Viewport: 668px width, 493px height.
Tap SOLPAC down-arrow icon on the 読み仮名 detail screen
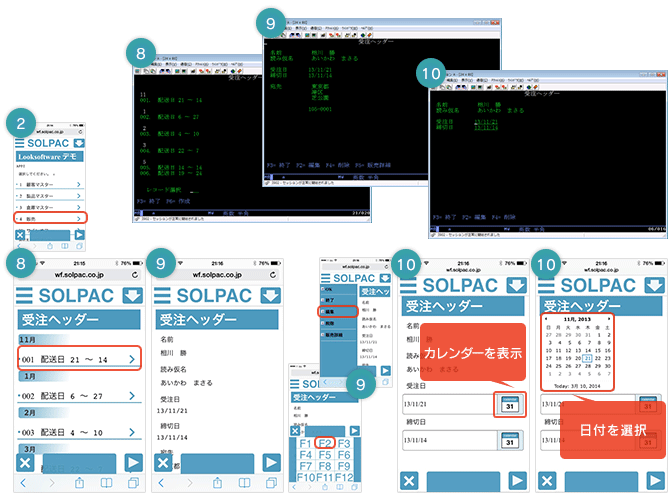271,295
